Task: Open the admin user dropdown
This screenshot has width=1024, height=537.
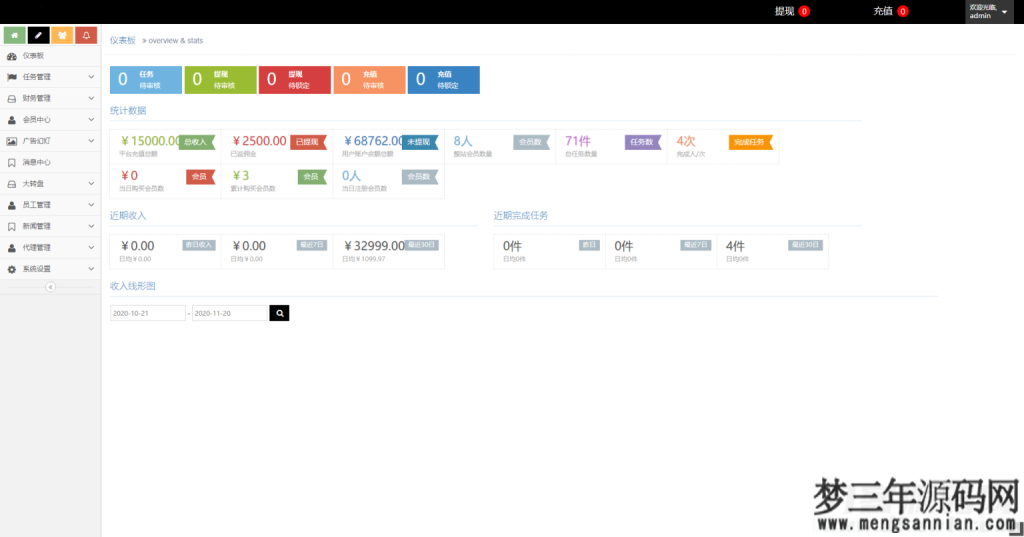Action: [989, 12]
